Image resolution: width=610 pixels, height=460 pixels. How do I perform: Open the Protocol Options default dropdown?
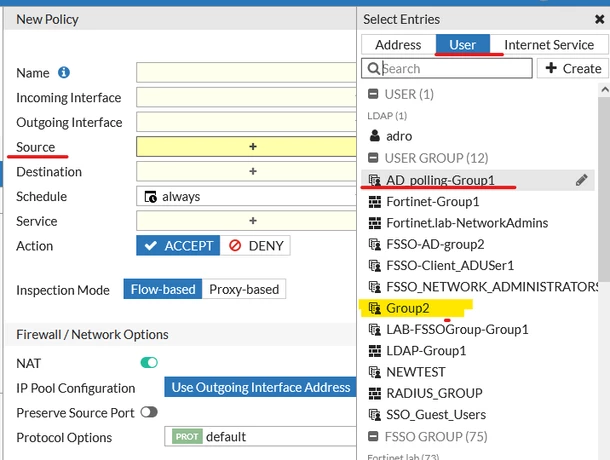(x=260, y=437)
